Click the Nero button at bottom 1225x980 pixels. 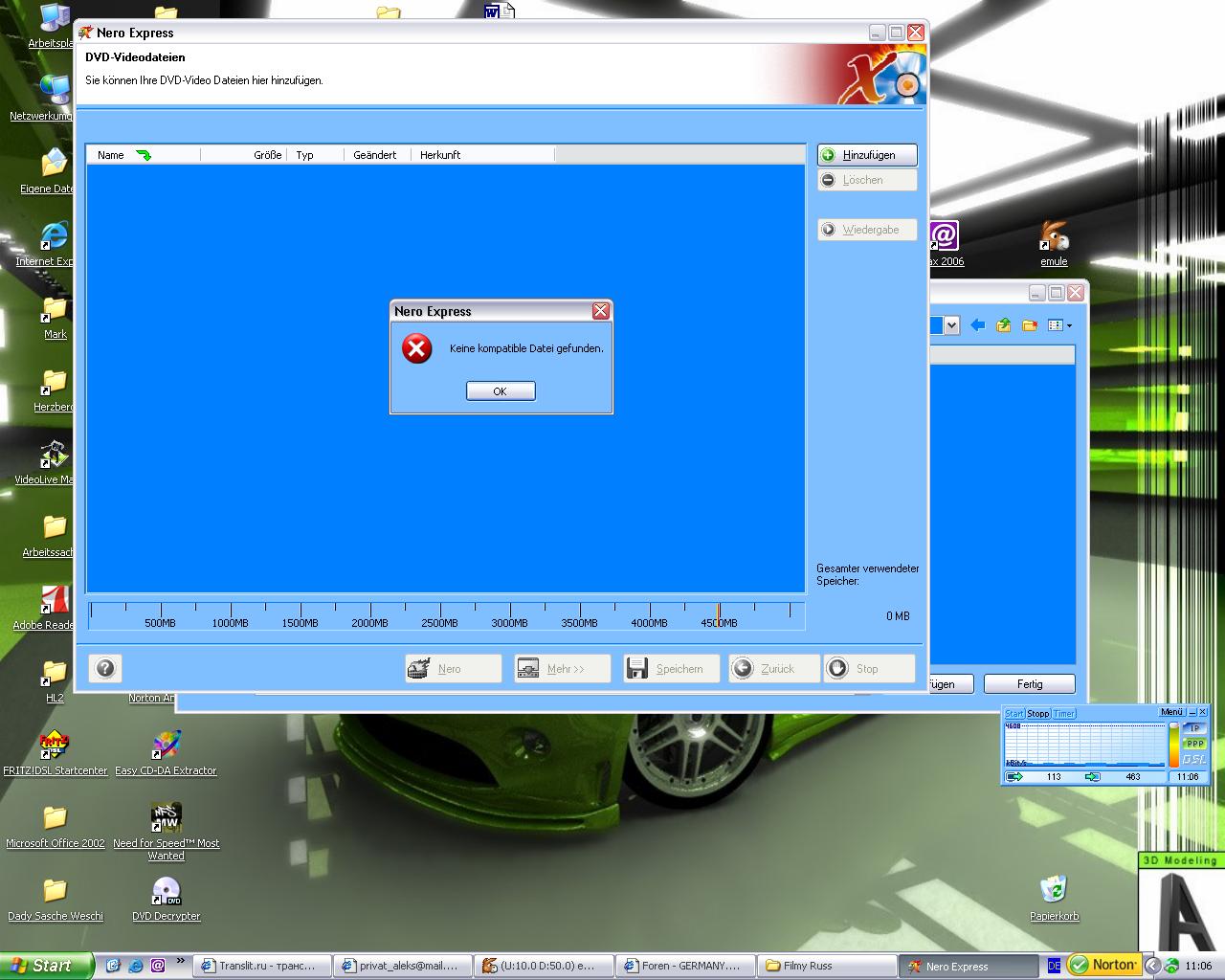(454, 668)
